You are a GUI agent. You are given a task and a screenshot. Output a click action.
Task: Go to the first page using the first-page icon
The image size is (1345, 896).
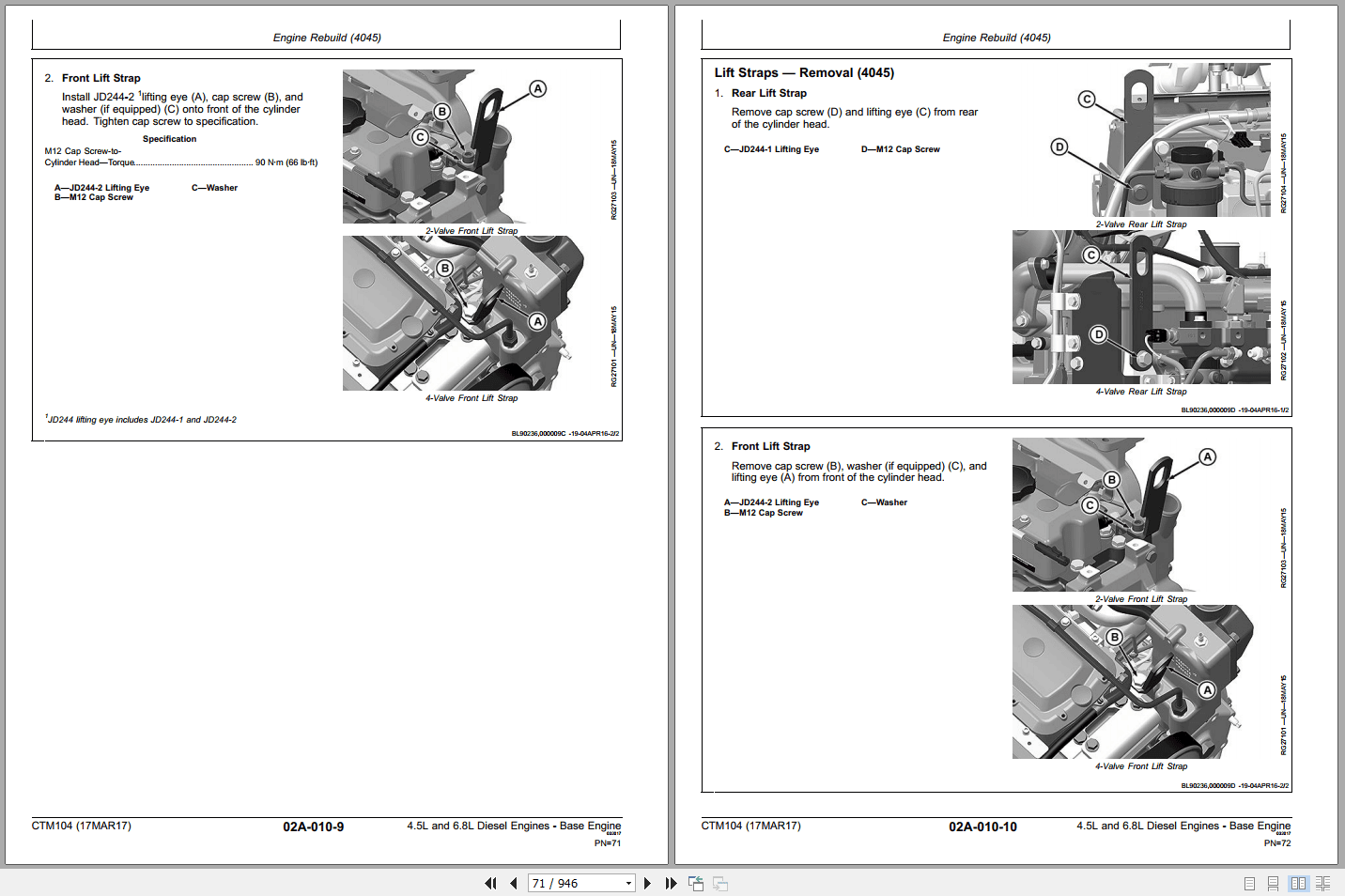pos(490,883)
